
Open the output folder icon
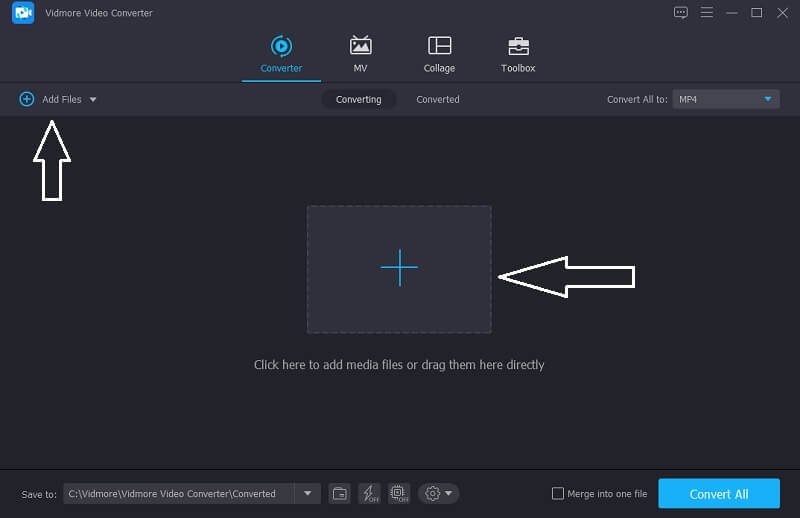pyautogui.click(x=340, y=493)
